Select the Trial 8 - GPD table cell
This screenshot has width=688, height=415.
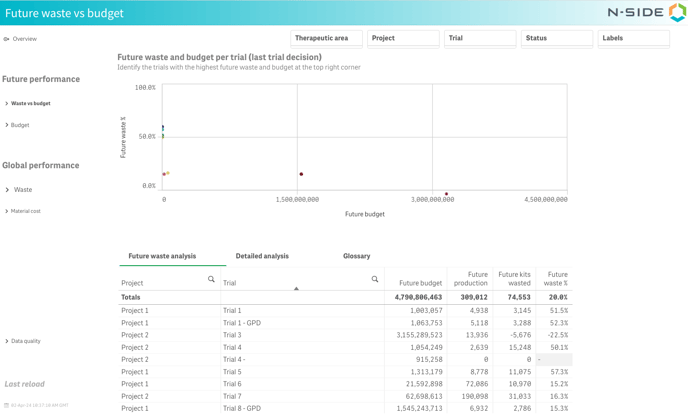click(x=241, y=408)
